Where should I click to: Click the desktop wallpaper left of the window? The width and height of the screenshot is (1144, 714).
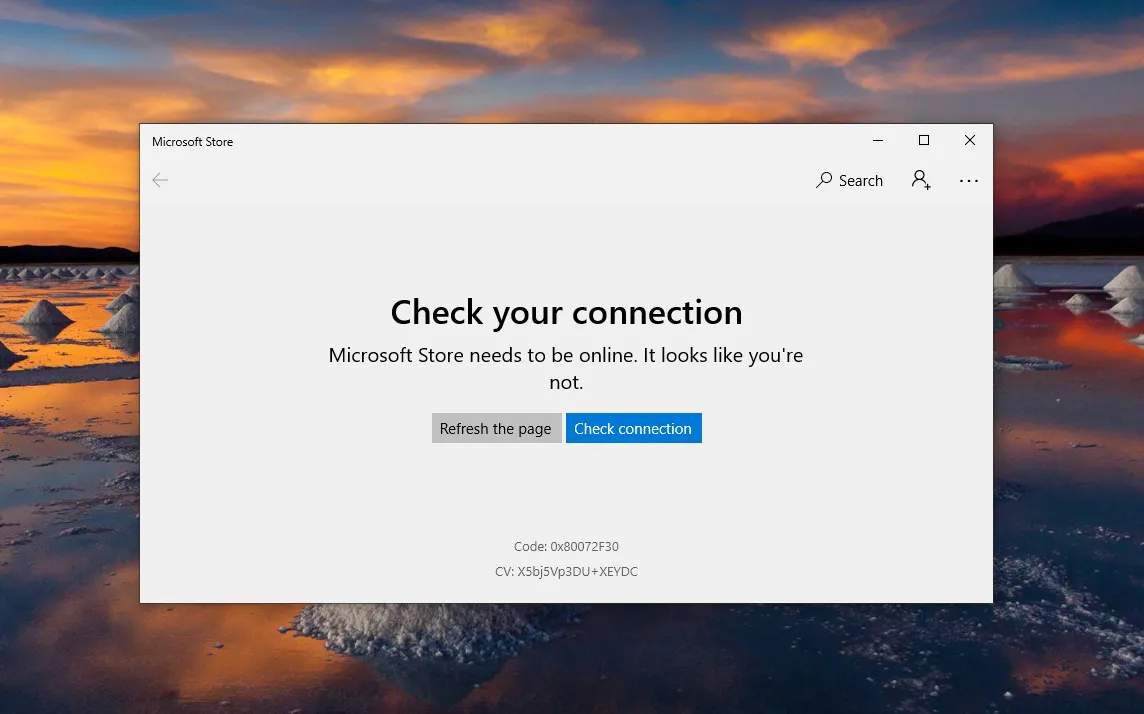pos(68,400)
